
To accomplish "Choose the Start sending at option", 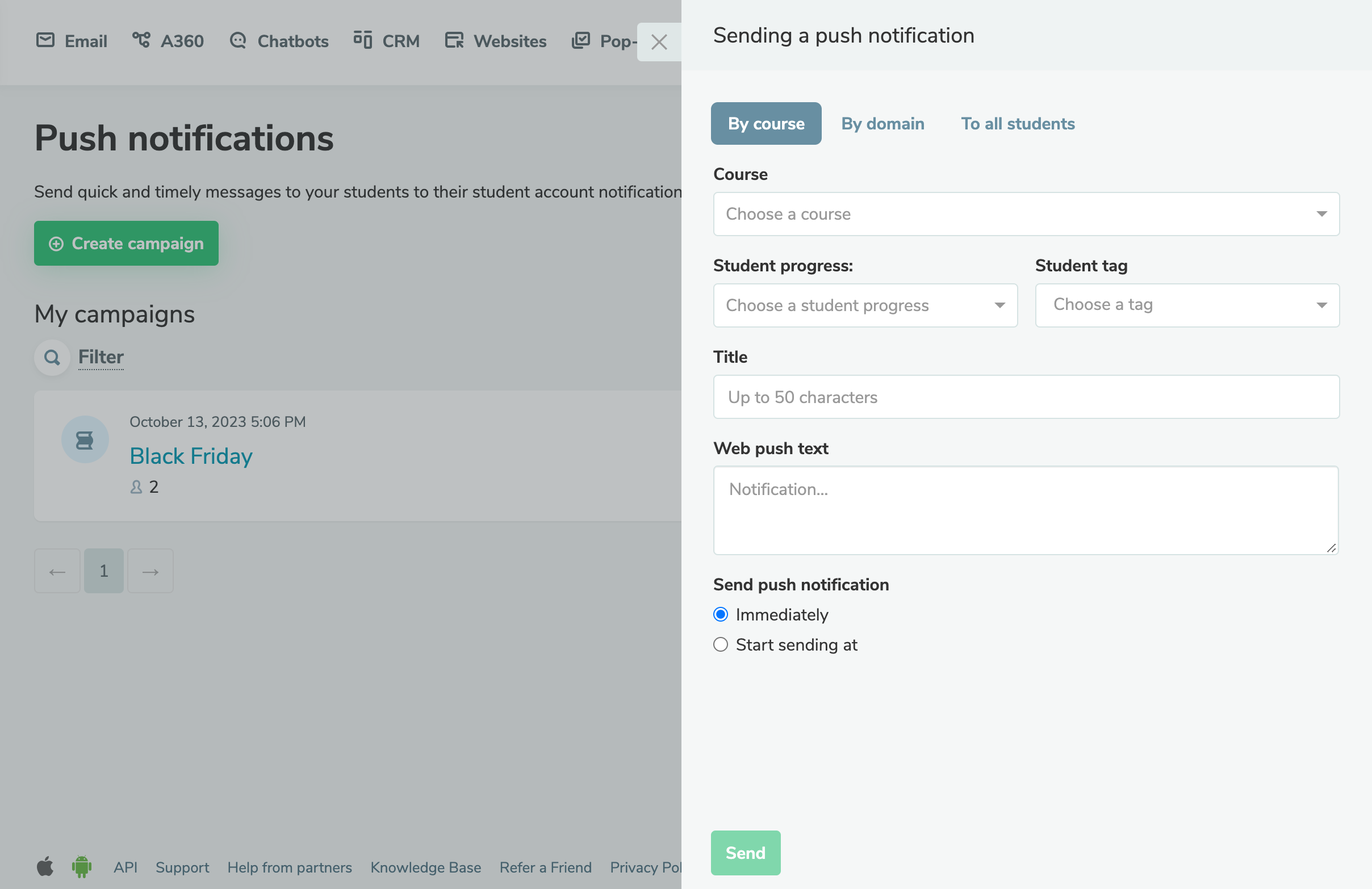I will 720,645.
